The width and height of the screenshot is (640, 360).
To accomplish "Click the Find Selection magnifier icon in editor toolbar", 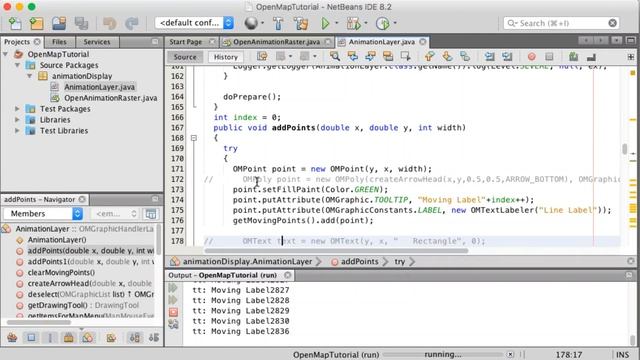I will [x=335, y=56].
